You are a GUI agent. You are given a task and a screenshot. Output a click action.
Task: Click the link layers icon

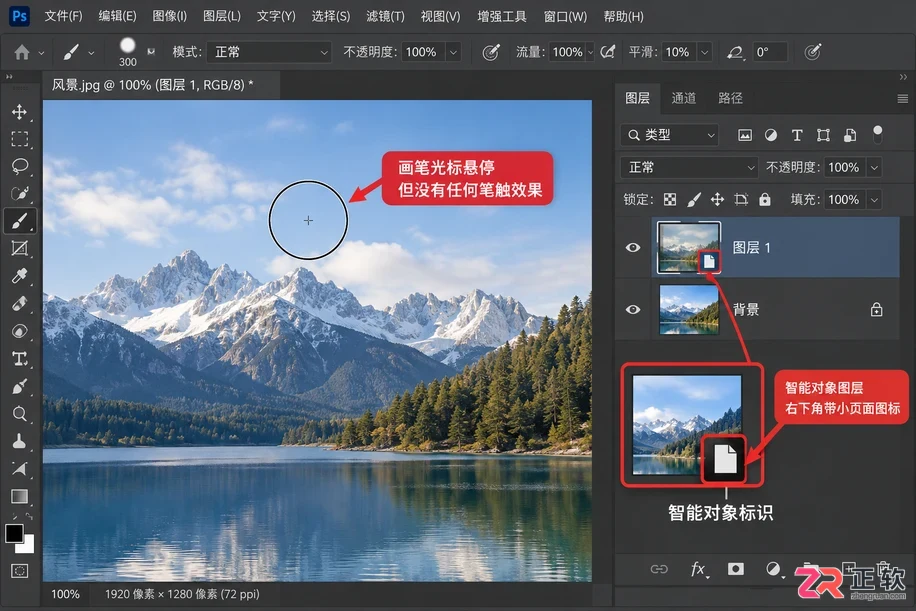click(x=659, y=569)
